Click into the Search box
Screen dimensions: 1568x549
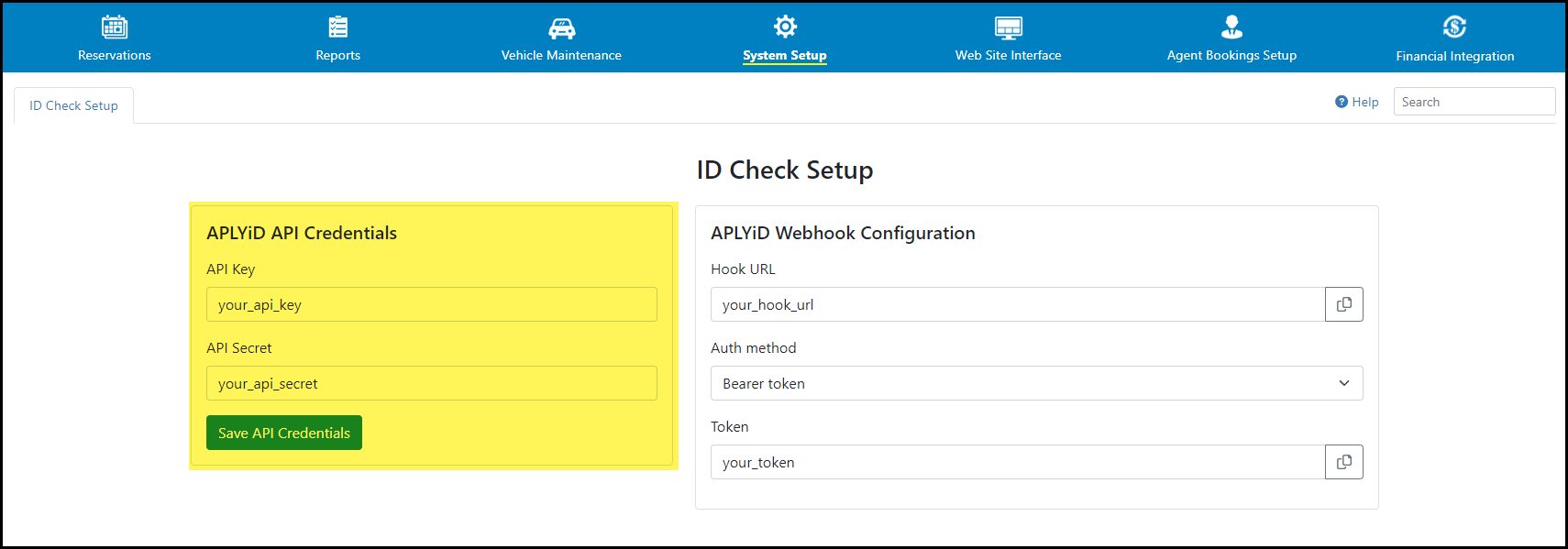point(1474,102)
